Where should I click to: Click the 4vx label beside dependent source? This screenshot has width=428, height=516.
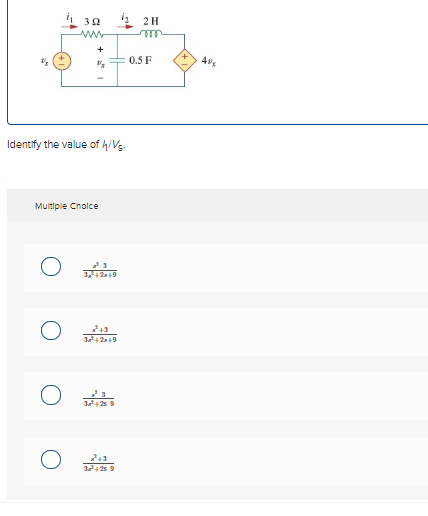click(209, 61)
